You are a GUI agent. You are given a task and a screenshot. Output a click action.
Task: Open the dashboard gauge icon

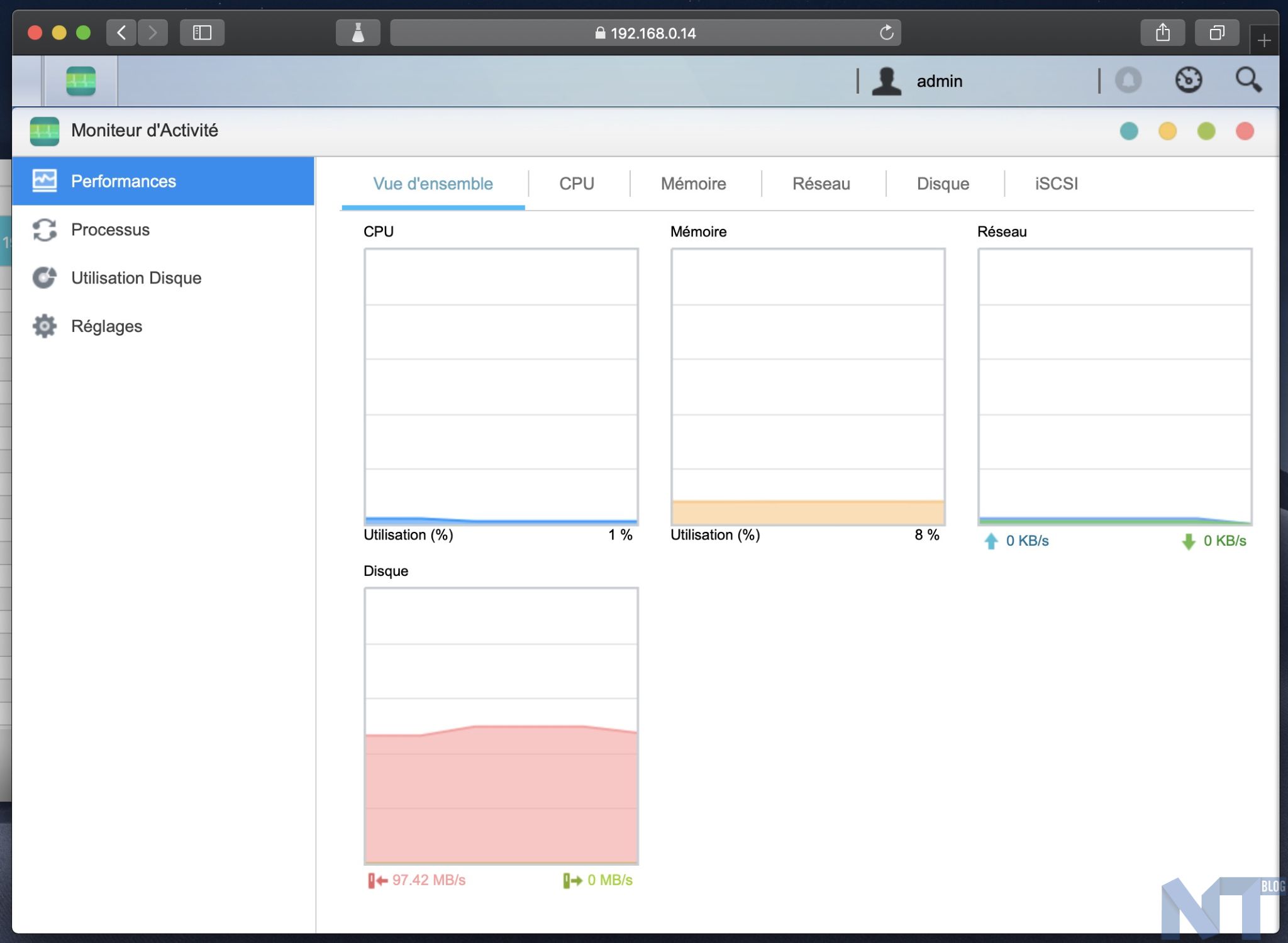pos(1188,80)
